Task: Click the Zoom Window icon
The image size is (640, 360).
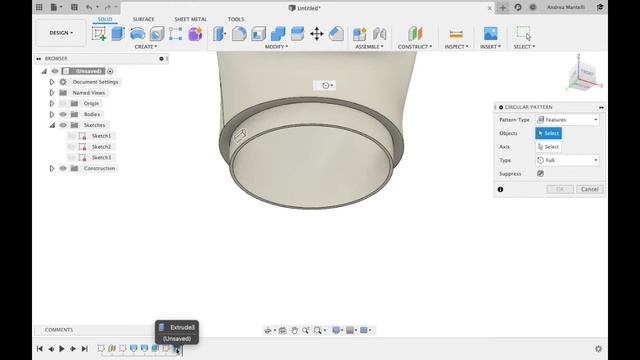Action: point(318,330)
